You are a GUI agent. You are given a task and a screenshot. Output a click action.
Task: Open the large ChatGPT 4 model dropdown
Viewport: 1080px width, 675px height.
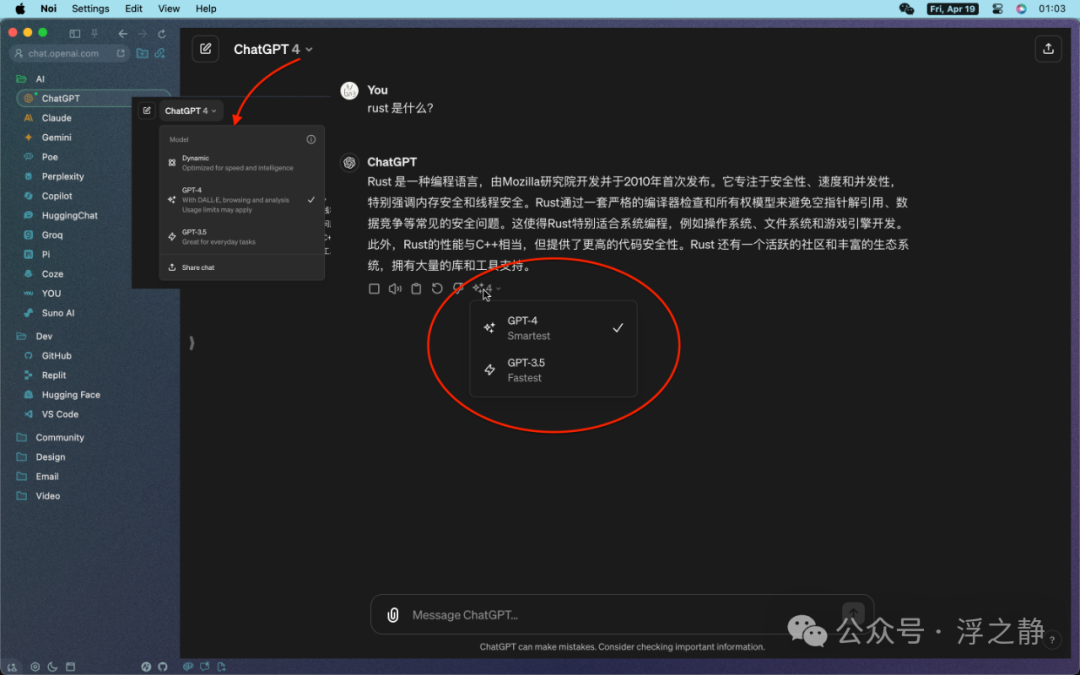(x=273, y=49)
